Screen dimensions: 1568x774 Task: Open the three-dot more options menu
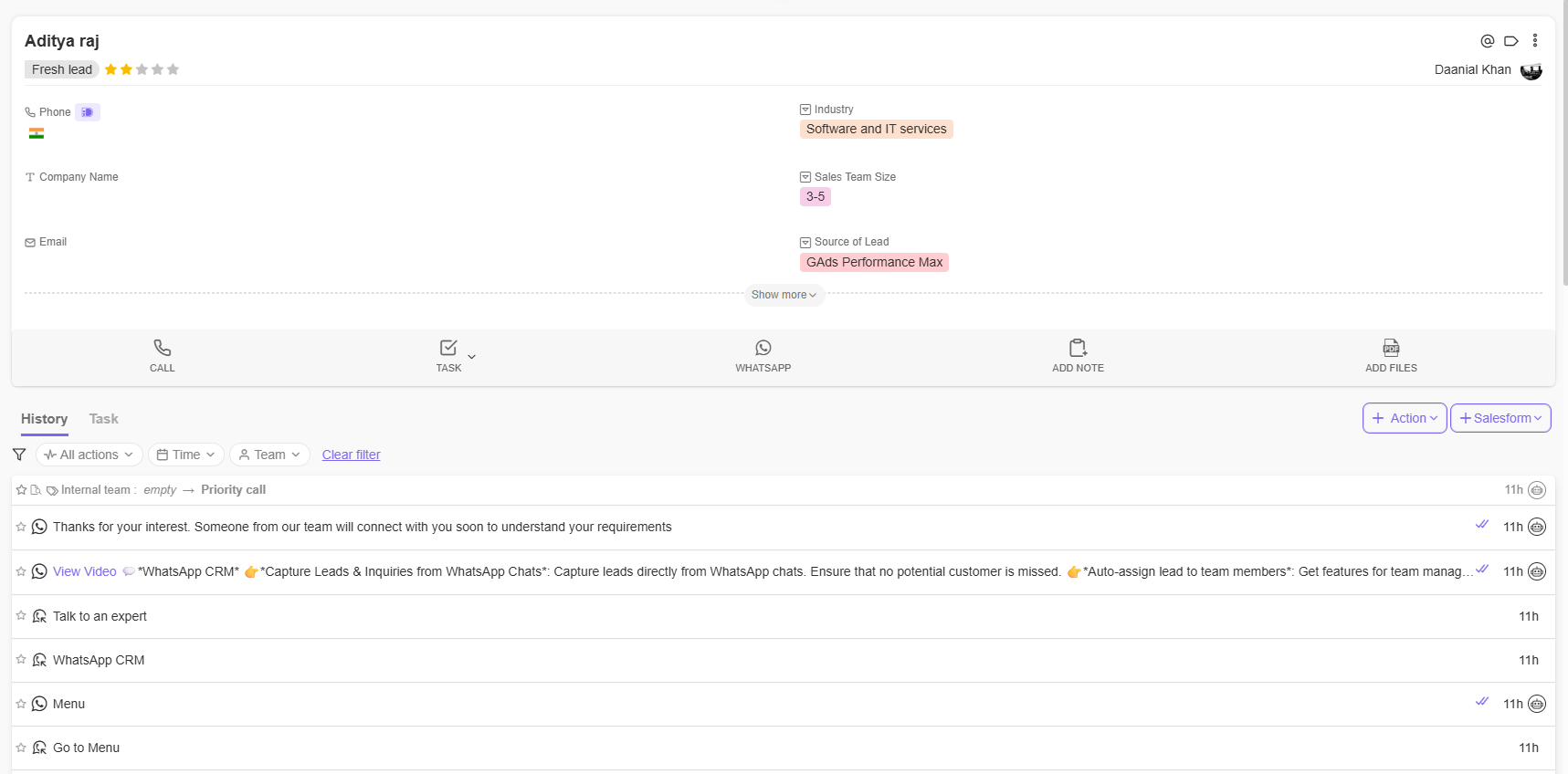click(1535, 41)
